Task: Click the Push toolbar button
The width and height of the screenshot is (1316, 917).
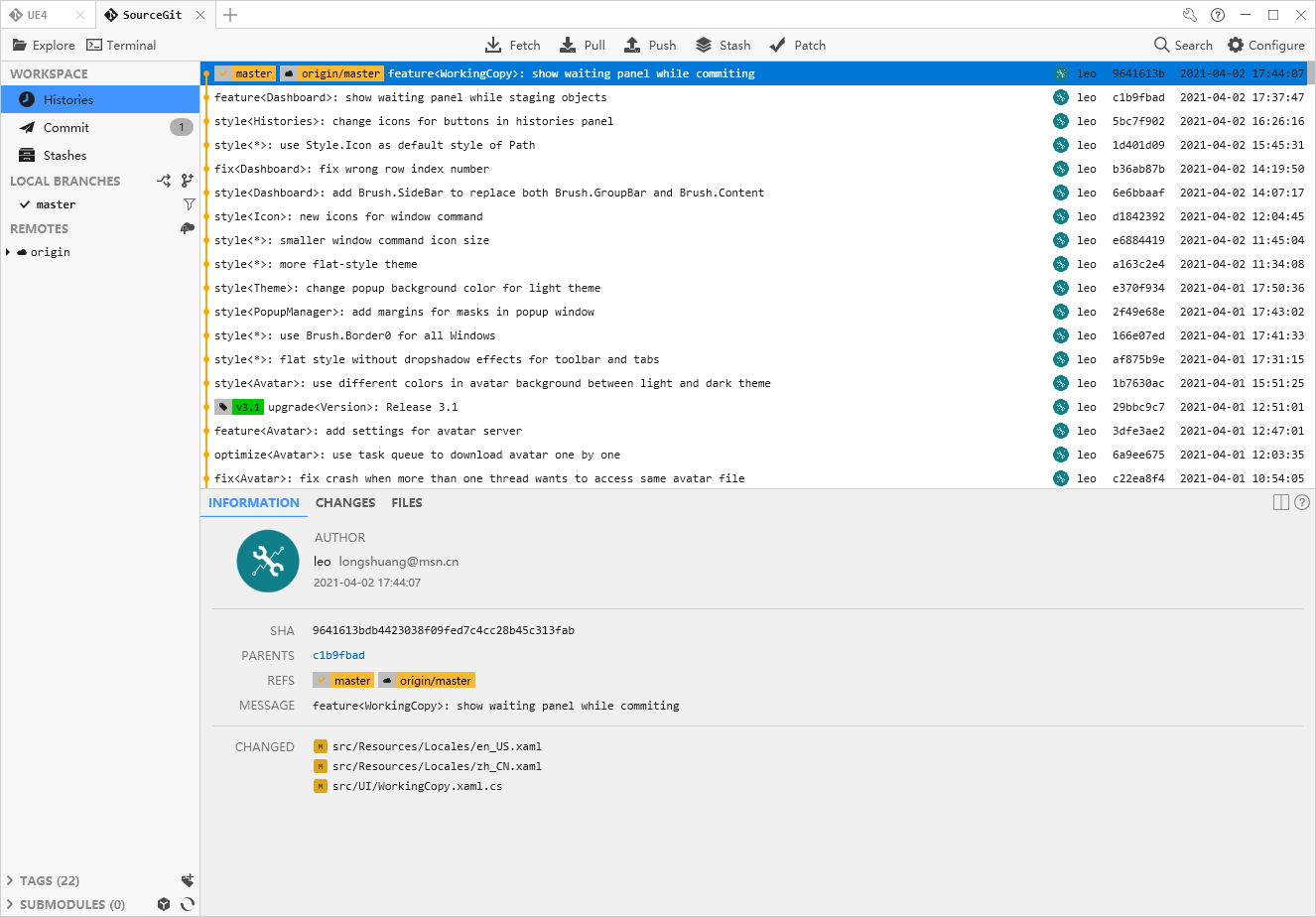Action: tap(650, 45)
